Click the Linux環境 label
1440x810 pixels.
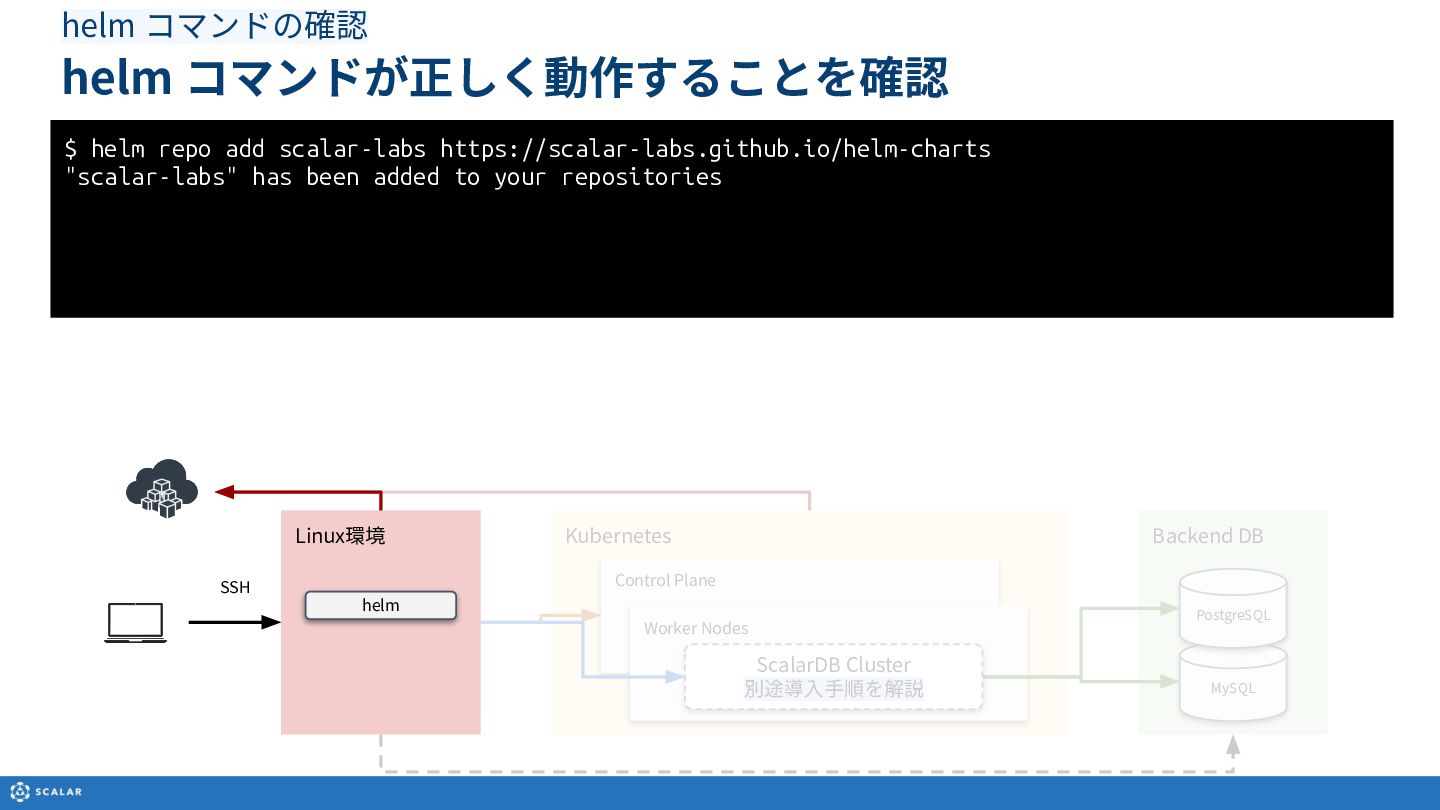click(340, 536)
